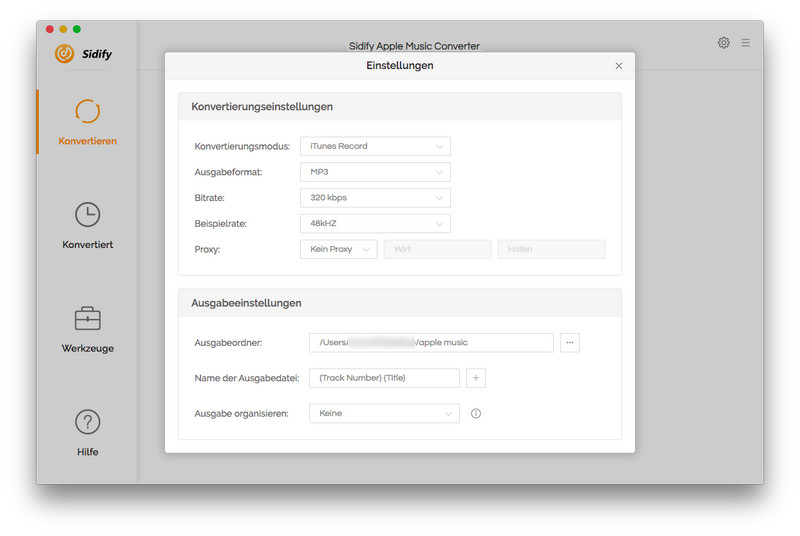Open the Werkzeuge toolbox icon
800x536 pixels.
pos(87,319)
